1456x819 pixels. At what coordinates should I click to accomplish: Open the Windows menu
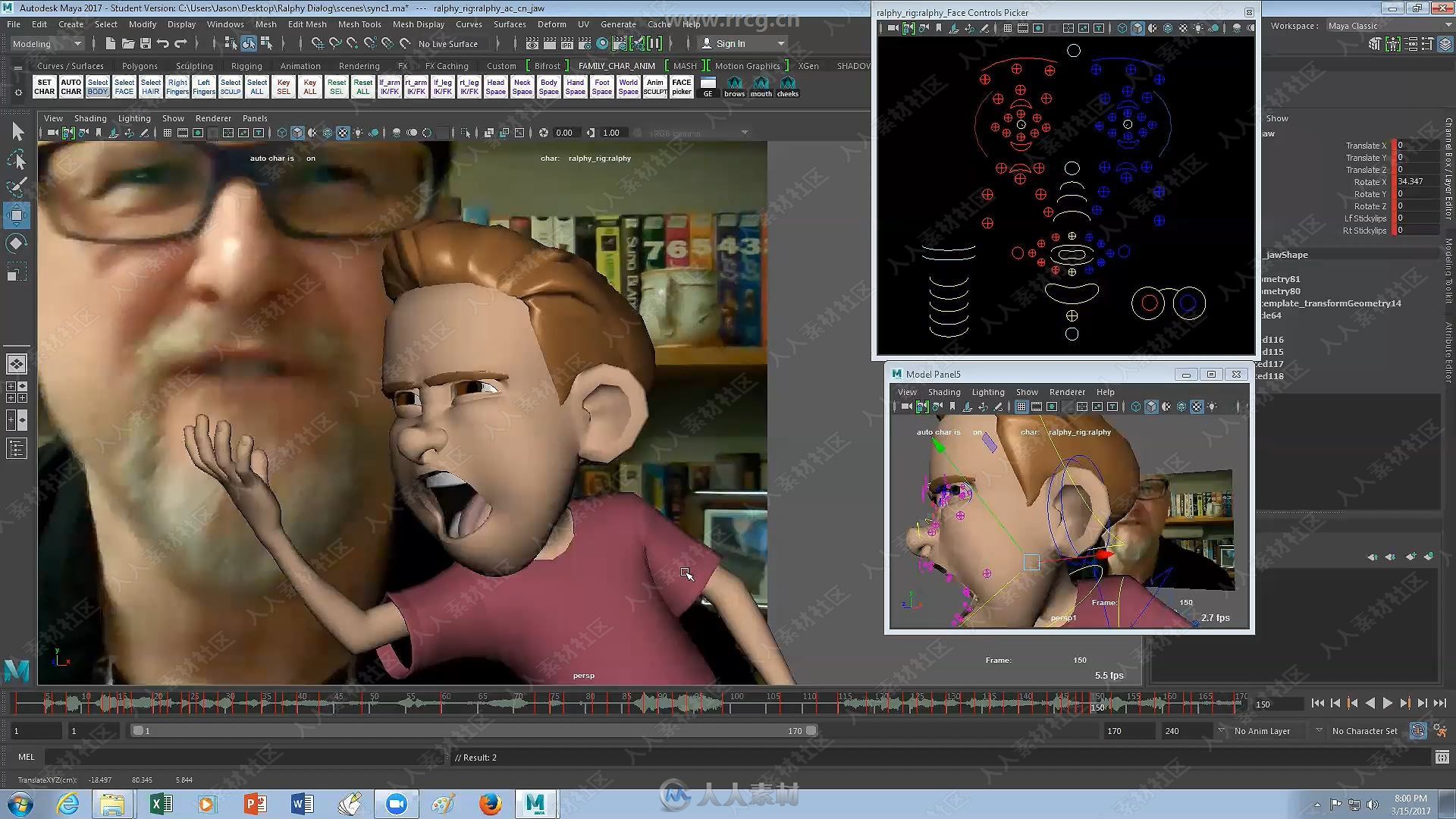(x=225, y=24)
